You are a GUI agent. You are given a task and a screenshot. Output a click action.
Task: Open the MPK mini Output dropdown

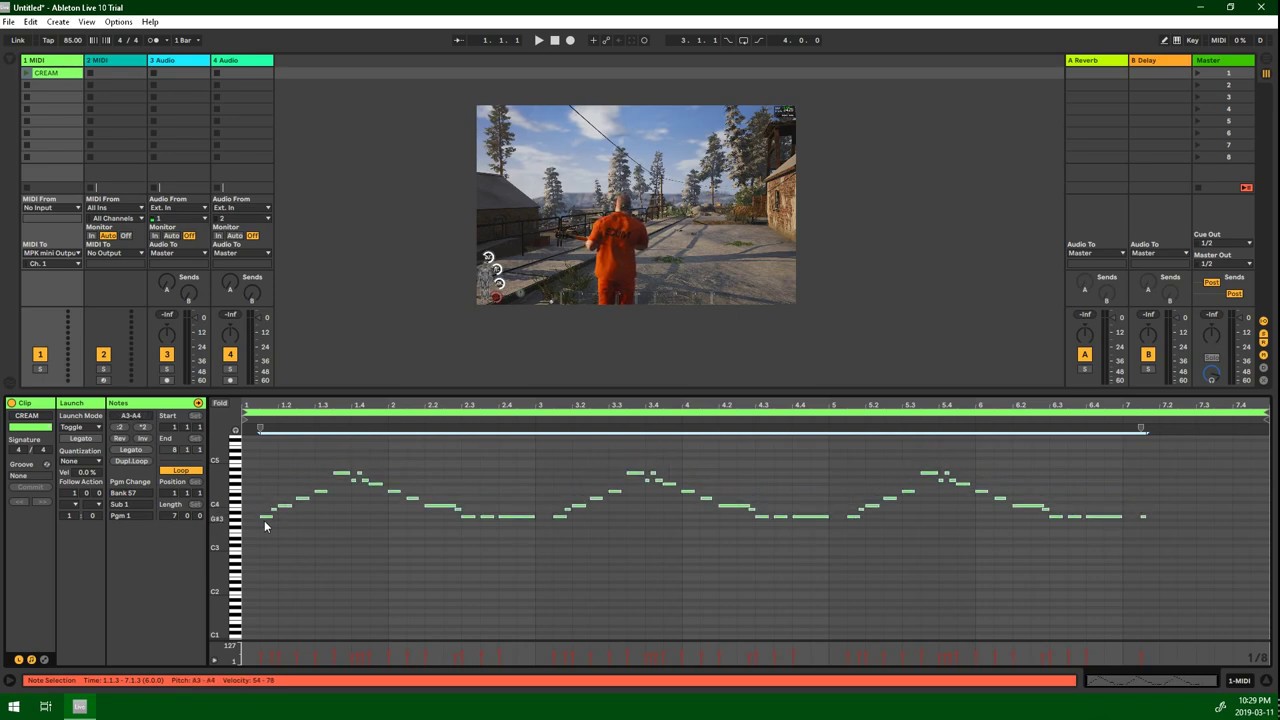pyautogui.click(x=52, y=253)
